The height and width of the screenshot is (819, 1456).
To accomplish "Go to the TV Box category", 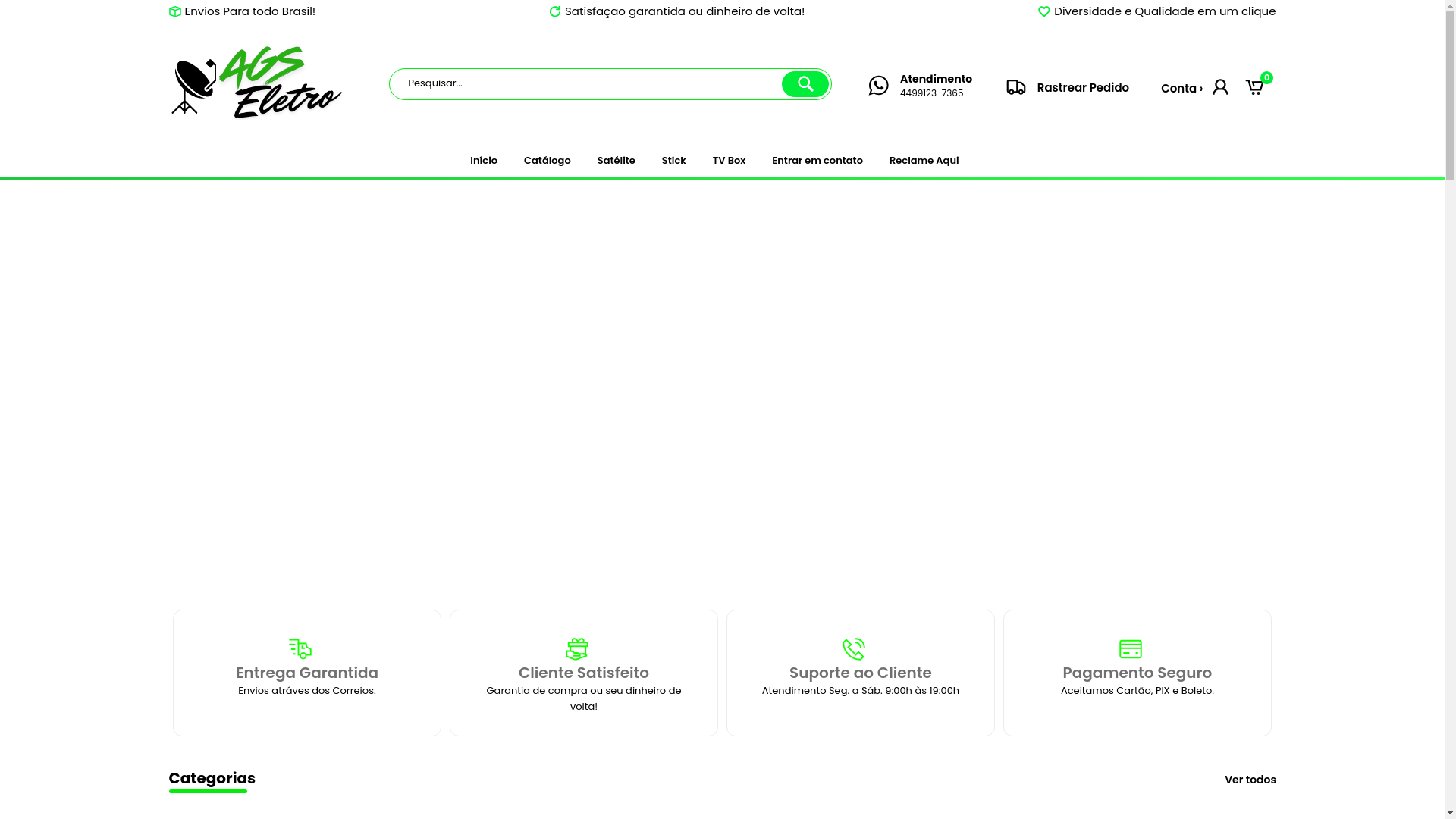I will pyautogui.click(x=729, y=161).
